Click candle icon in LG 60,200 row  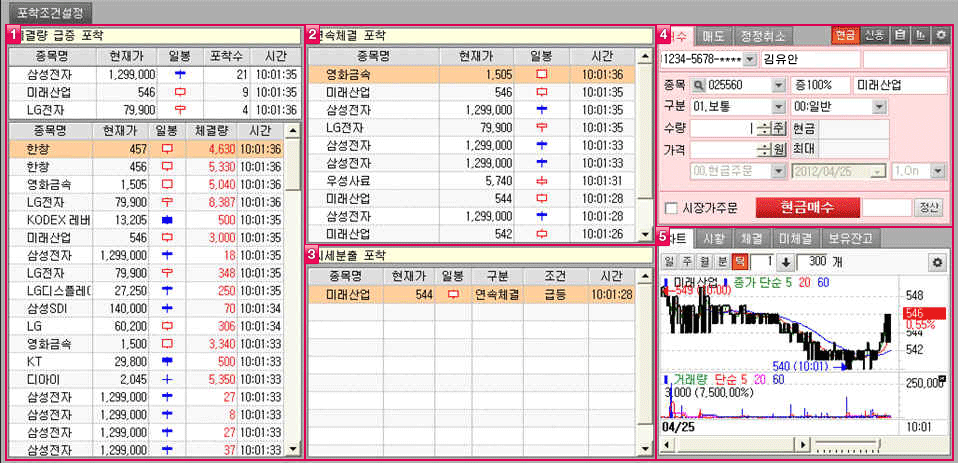click(165, 326)
